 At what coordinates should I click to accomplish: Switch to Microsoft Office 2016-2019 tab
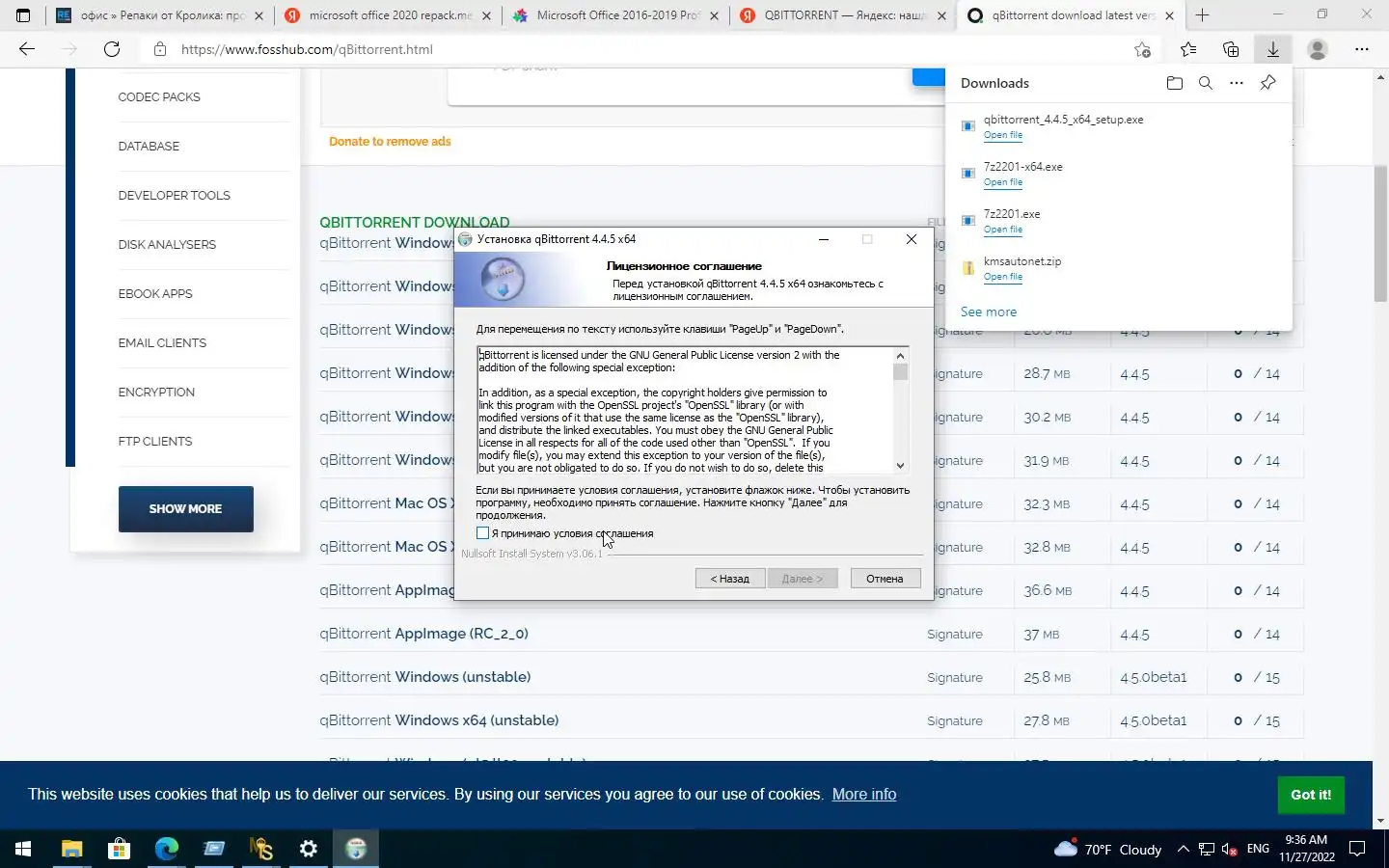[615, 15]
